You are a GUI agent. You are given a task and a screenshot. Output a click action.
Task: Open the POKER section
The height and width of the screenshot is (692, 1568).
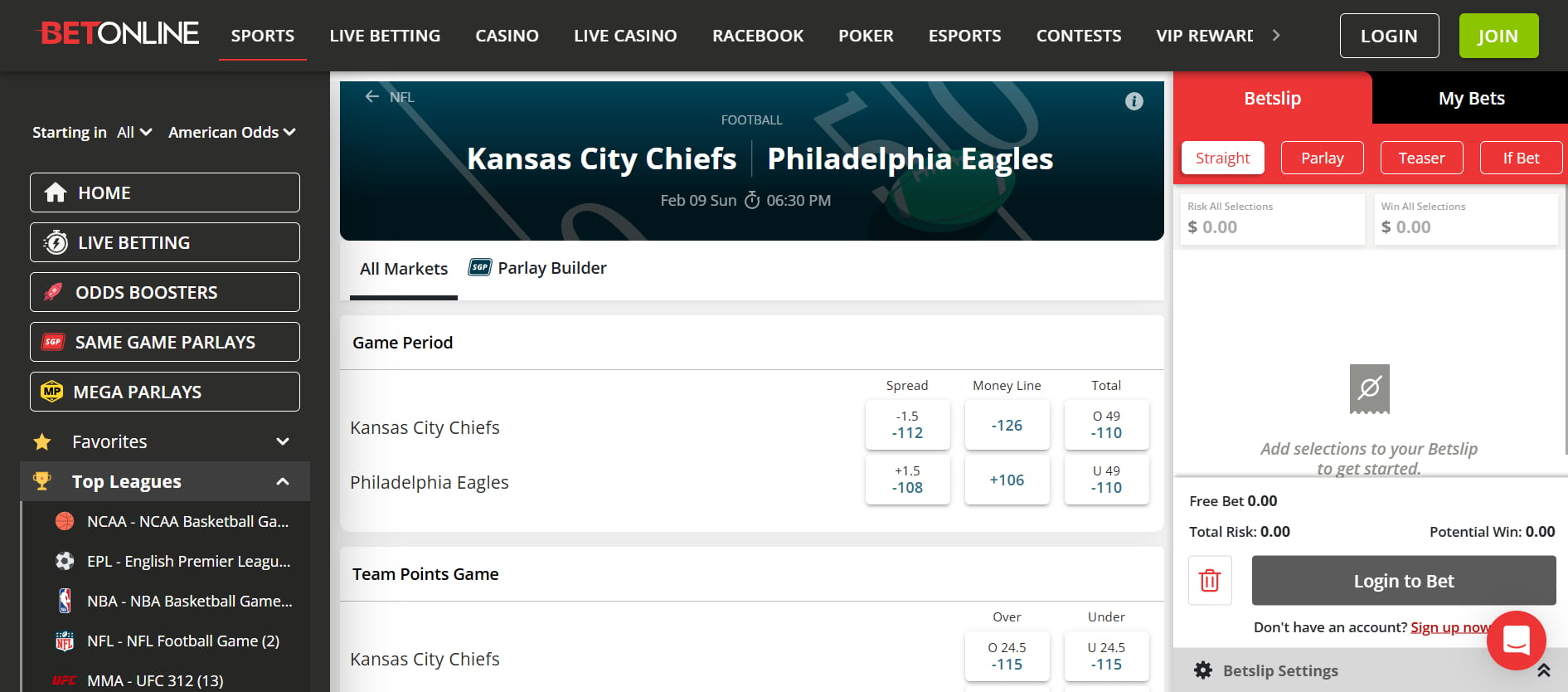(866, 36)
